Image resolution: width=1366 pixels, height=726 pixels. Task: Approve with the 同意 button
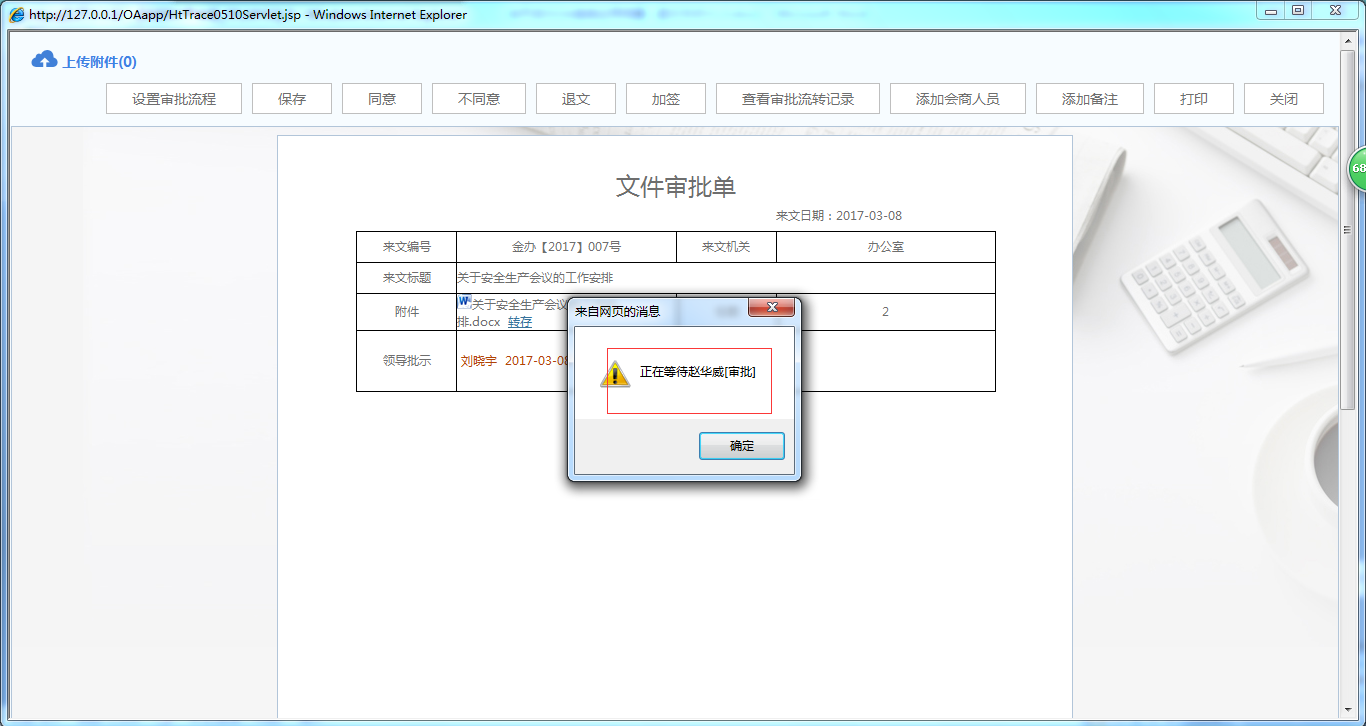coord(382,99)
